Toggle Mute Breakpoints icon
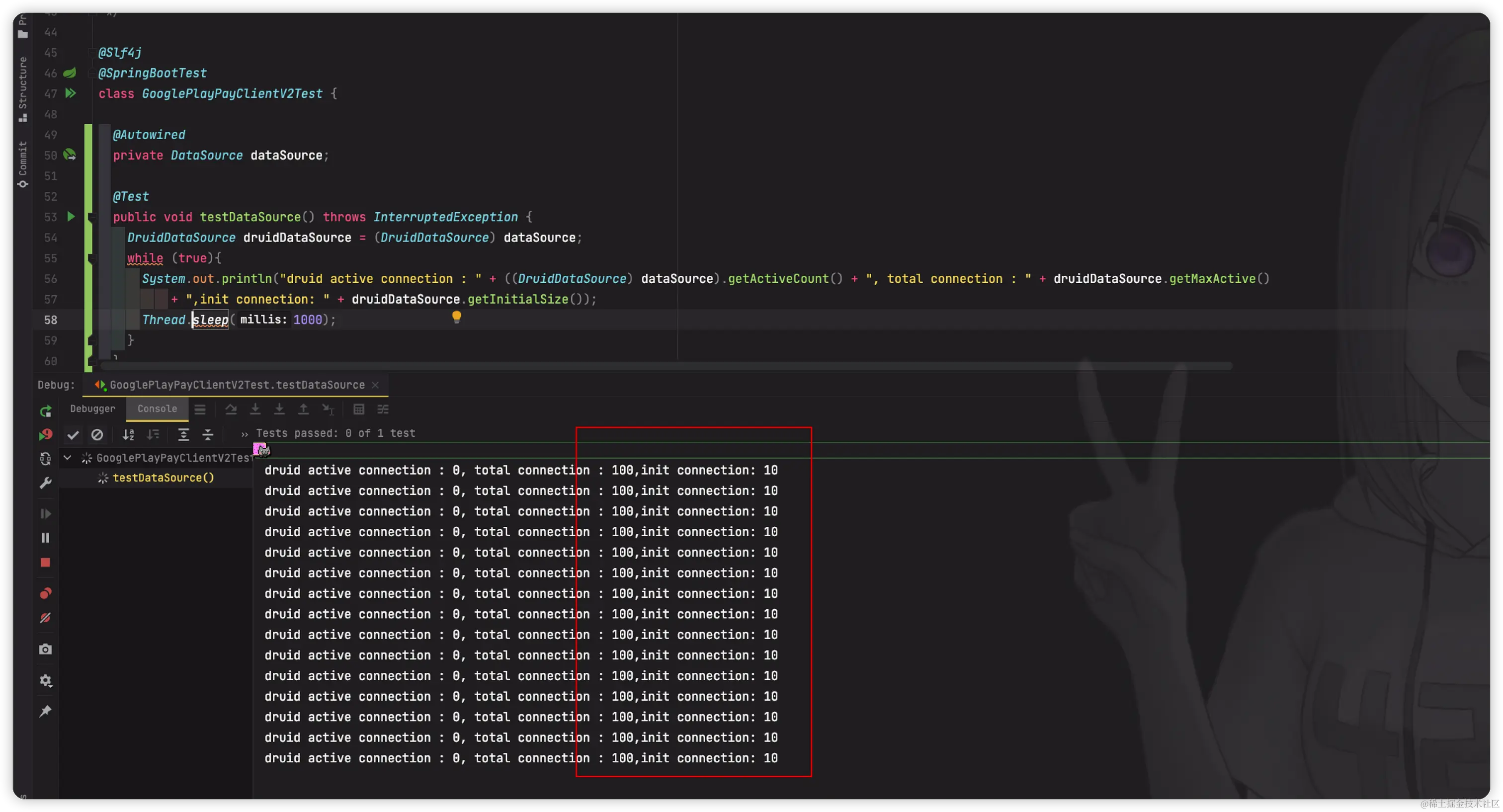Image resolution: width=1503 pixels, height=812 pixels. point(46,618)
